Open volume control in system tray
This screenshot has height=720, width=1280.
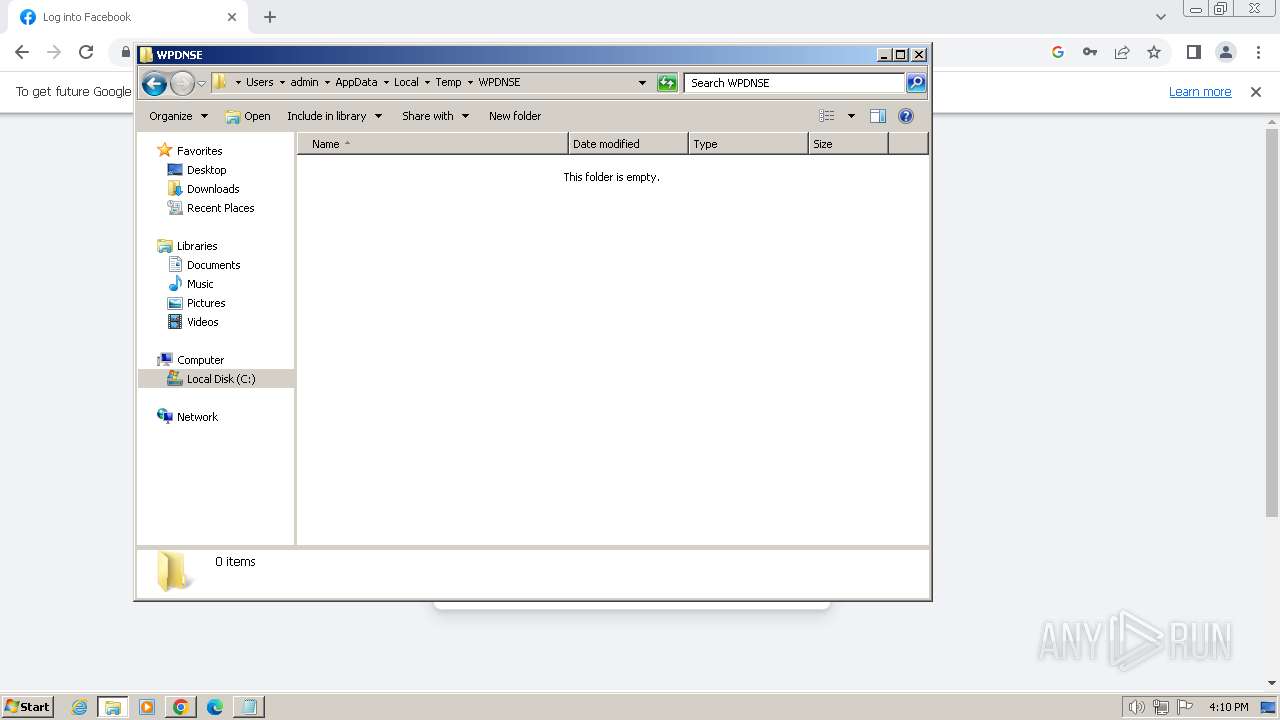(1137, 707)
